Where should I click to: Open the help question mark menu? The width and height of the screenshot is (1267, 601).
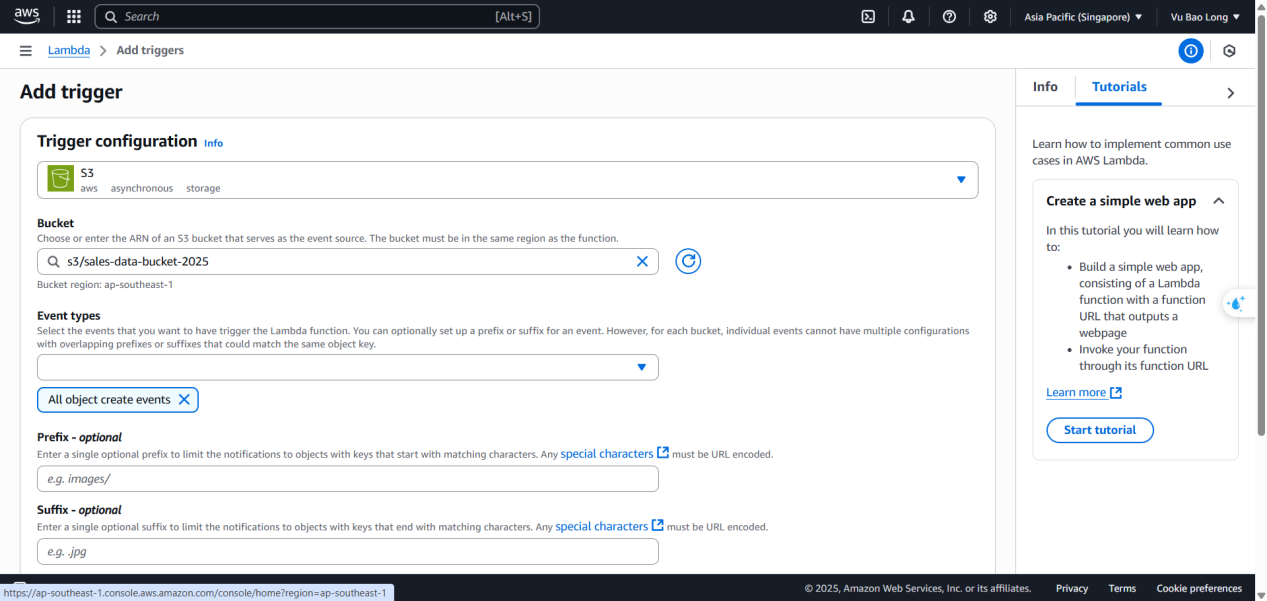tap(949, 17)
